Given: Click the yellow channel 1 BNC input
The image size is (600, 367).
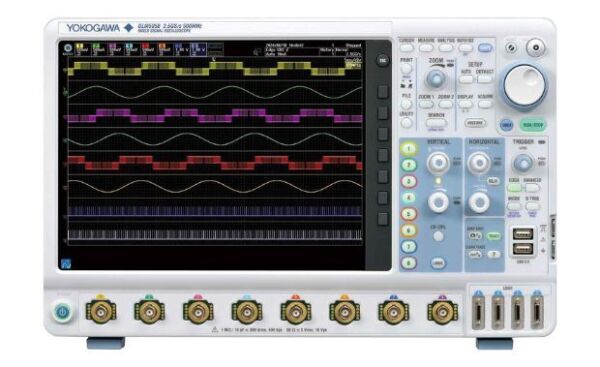Looking at the screenshot, I should pyautogui.click(x=101, y=312).
